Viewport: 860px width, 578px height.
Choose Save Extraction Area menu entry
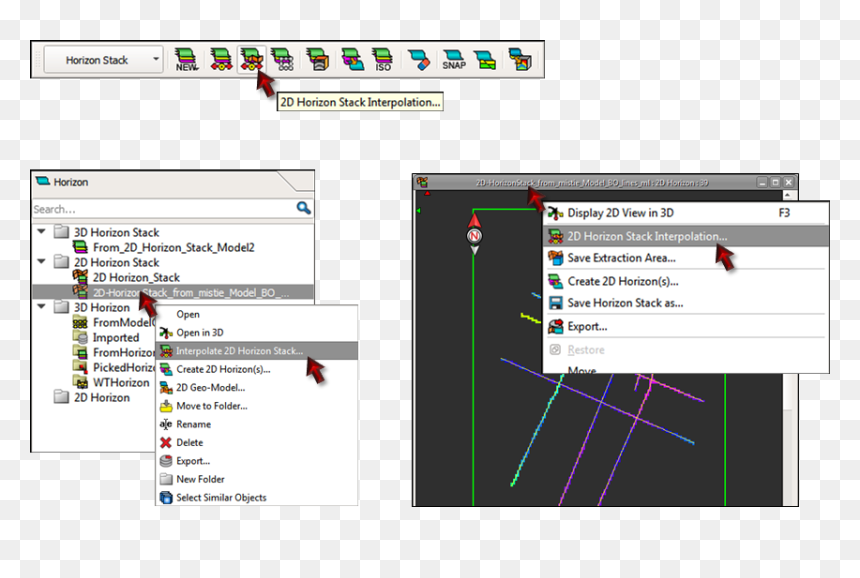pos(686,258)
